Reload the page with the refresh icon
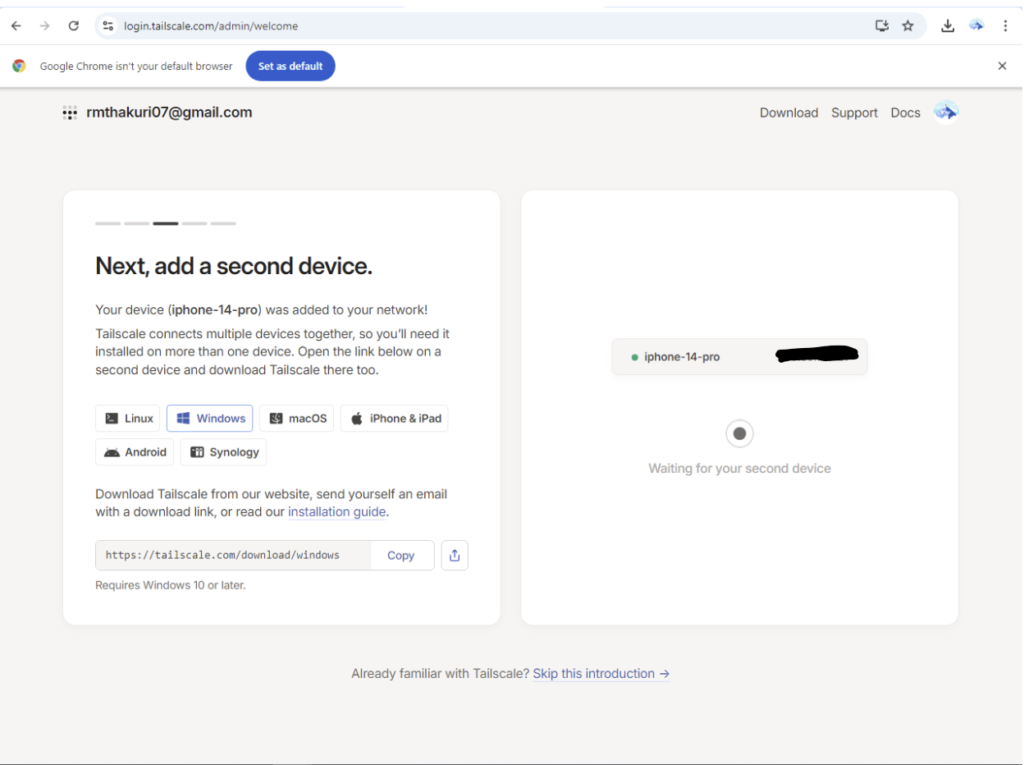 pos(73,26)
